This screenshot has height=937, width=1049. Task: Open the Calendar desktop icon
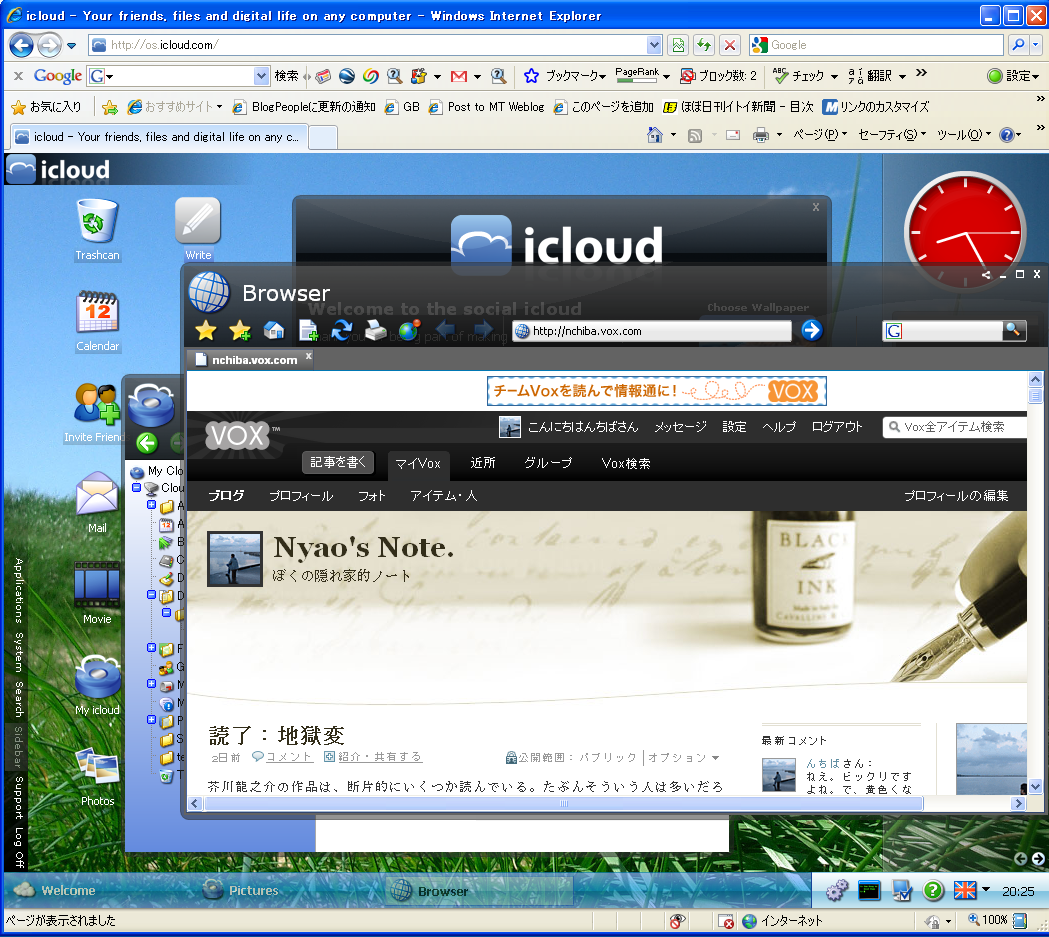tap(97, 321)
